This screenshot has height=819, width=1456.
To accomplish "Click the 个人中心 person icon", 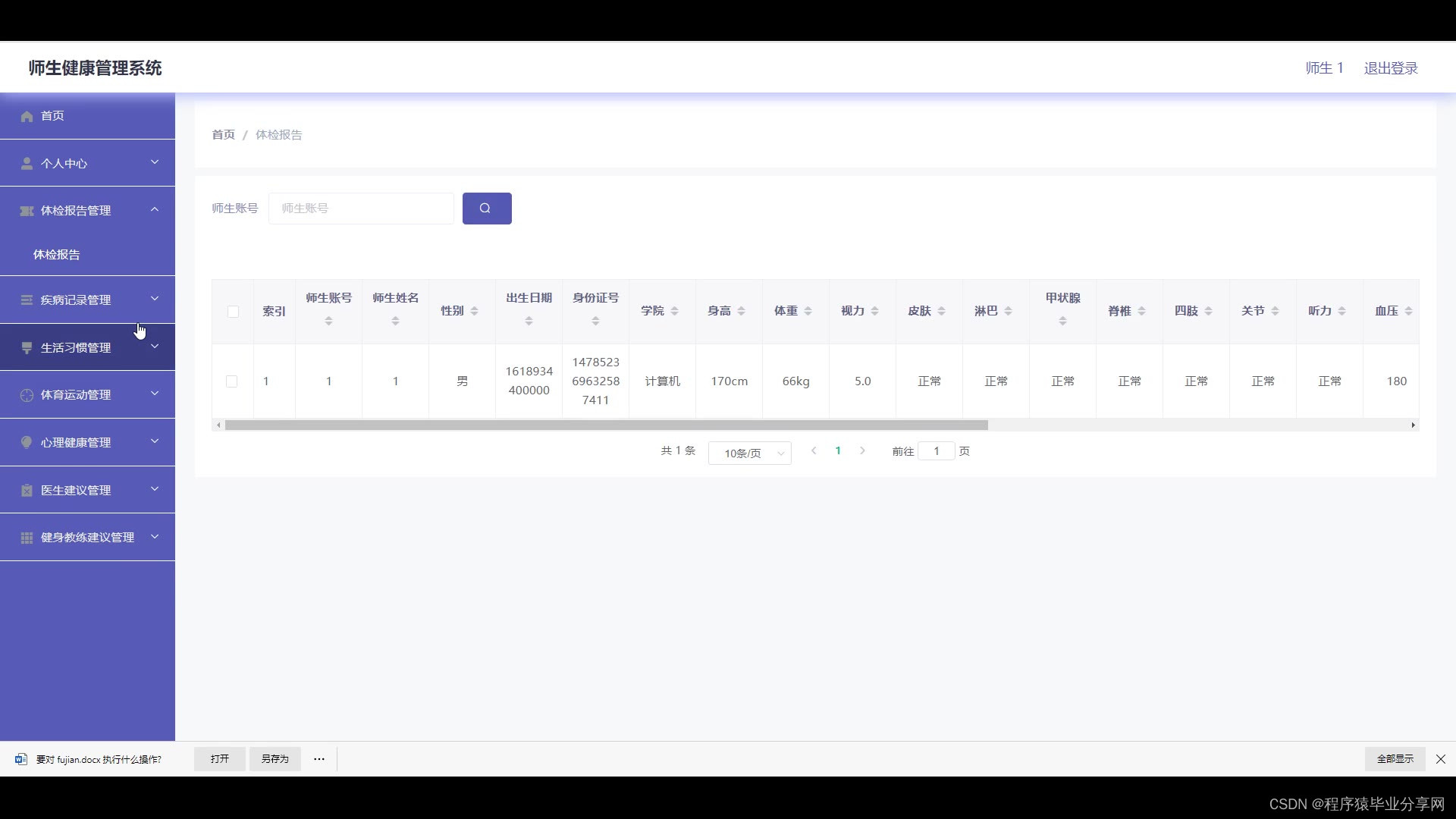I will point(27,164).
